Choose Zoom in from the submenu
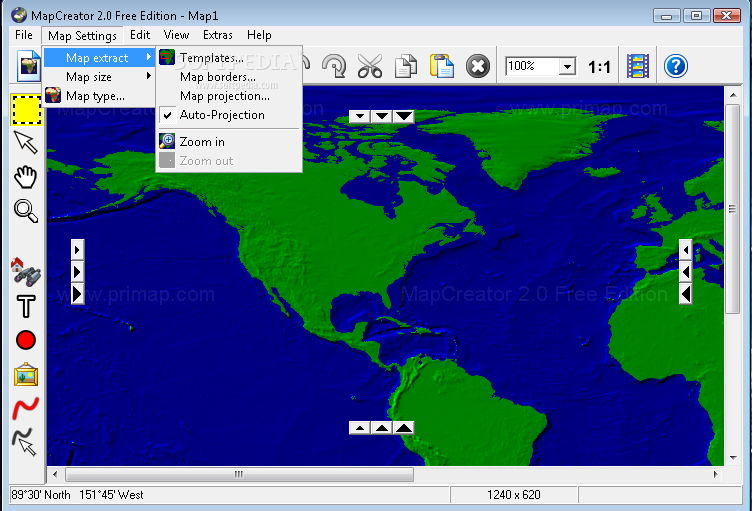 pyautogui.click(x=230, y=142)
